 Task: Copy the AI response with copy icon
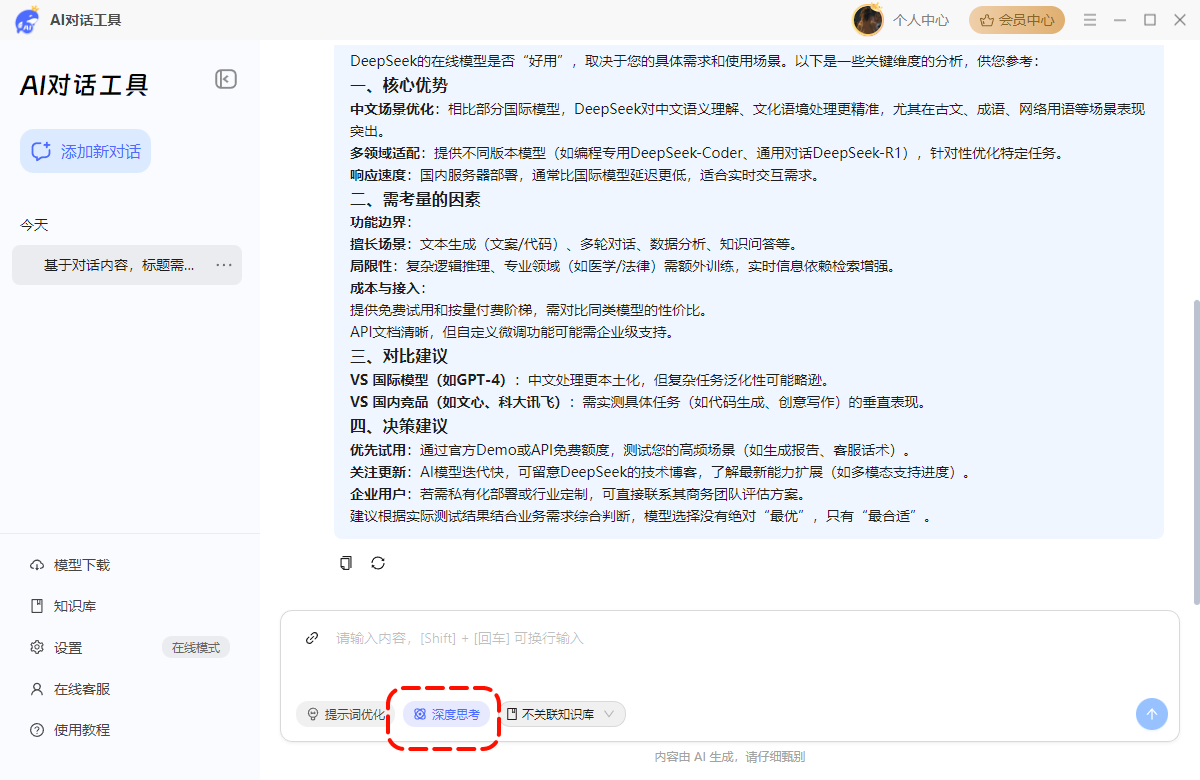[x=346, y=563]
